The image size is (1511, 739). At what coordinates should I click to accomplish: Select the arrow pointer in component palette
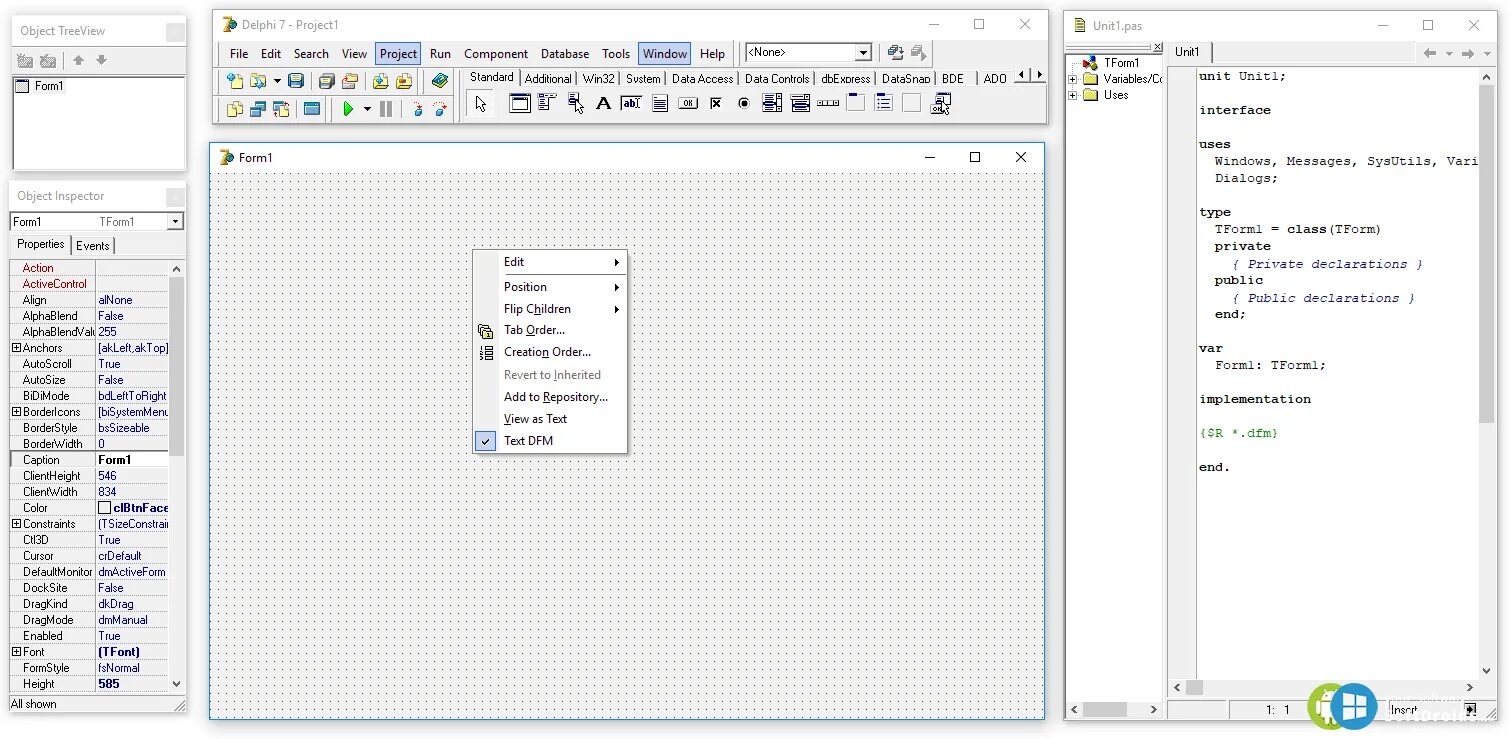[481, 103]
